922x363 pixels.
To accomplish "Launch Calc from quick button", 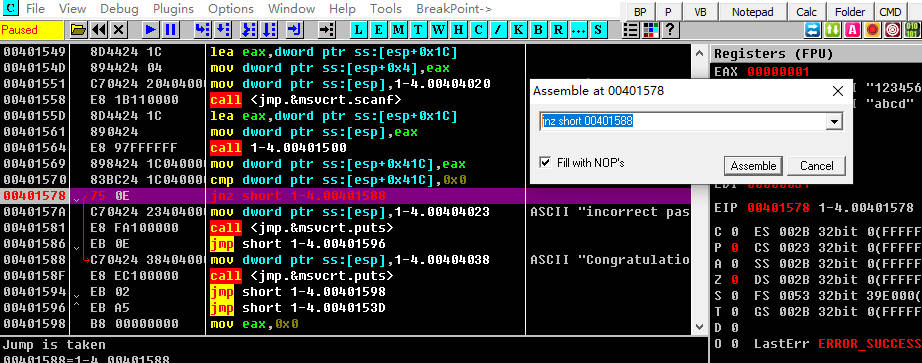I will (807, 12).
